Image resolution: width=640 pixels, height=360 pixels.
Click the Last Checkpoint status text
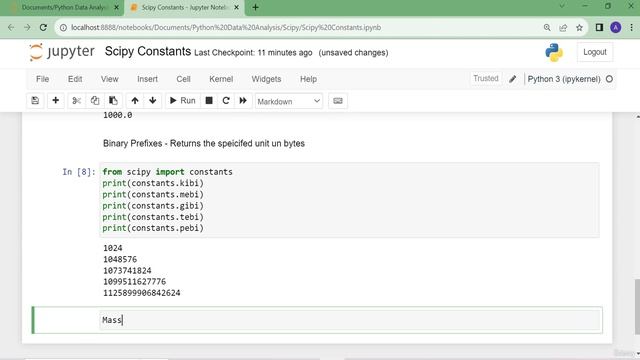pyautogui.click(x=253, y=53)
